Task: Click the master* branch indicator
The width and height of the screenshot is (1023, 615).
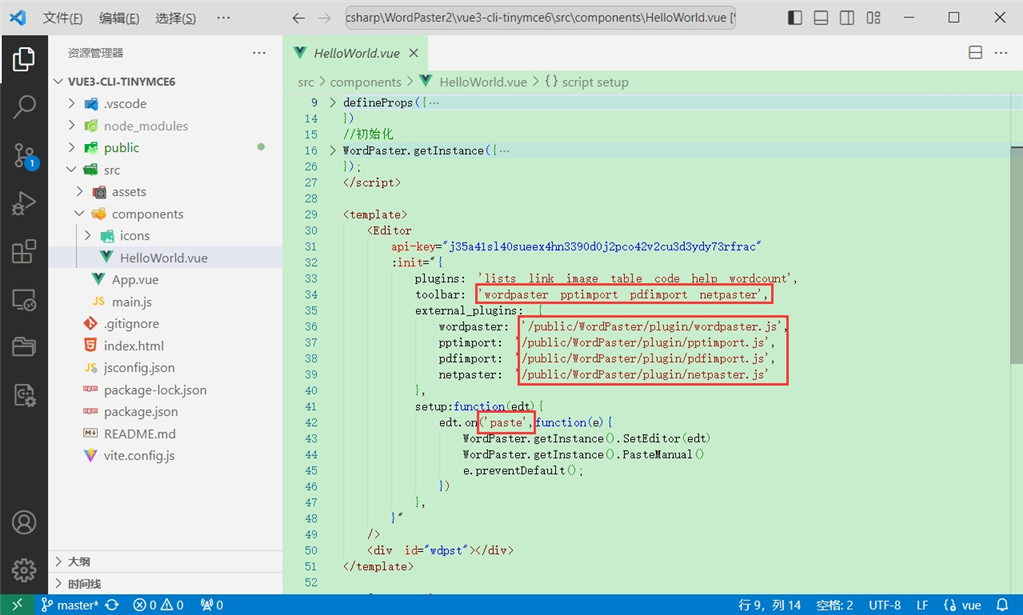Action: [74, 604]
